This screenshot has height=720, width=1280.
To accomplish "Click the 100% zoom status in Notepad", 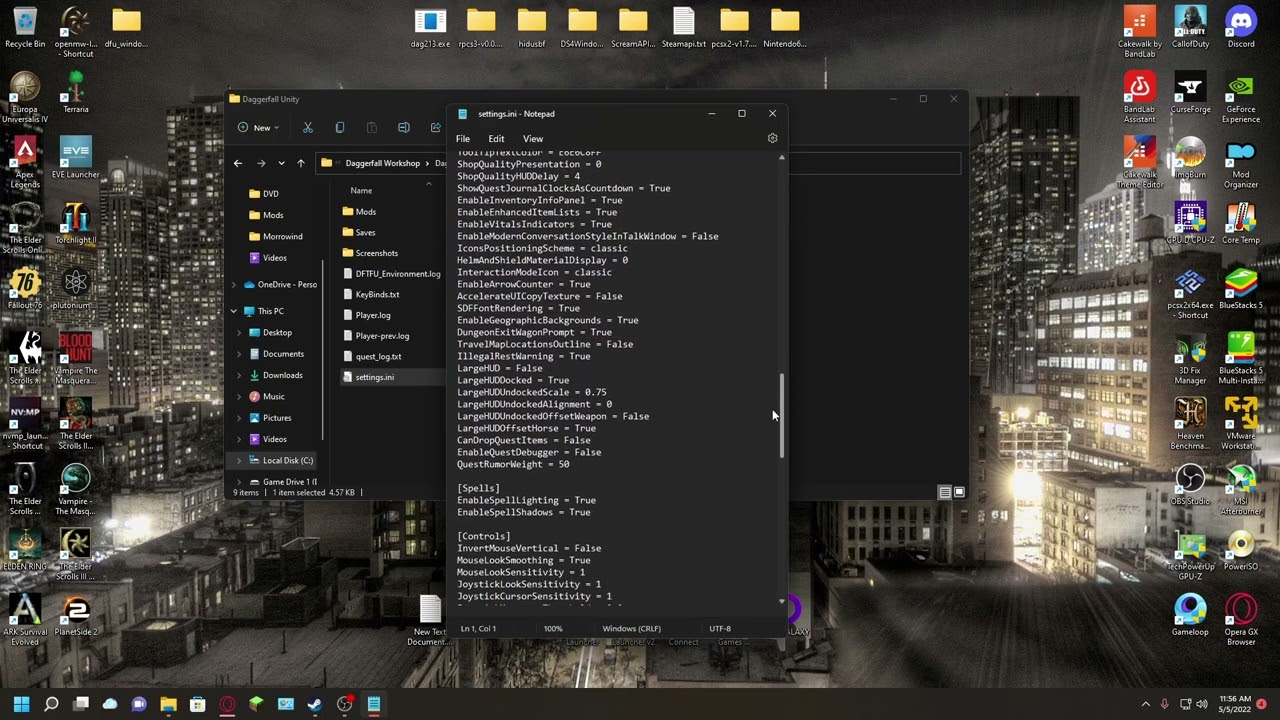I will click(x=553, y=629).
